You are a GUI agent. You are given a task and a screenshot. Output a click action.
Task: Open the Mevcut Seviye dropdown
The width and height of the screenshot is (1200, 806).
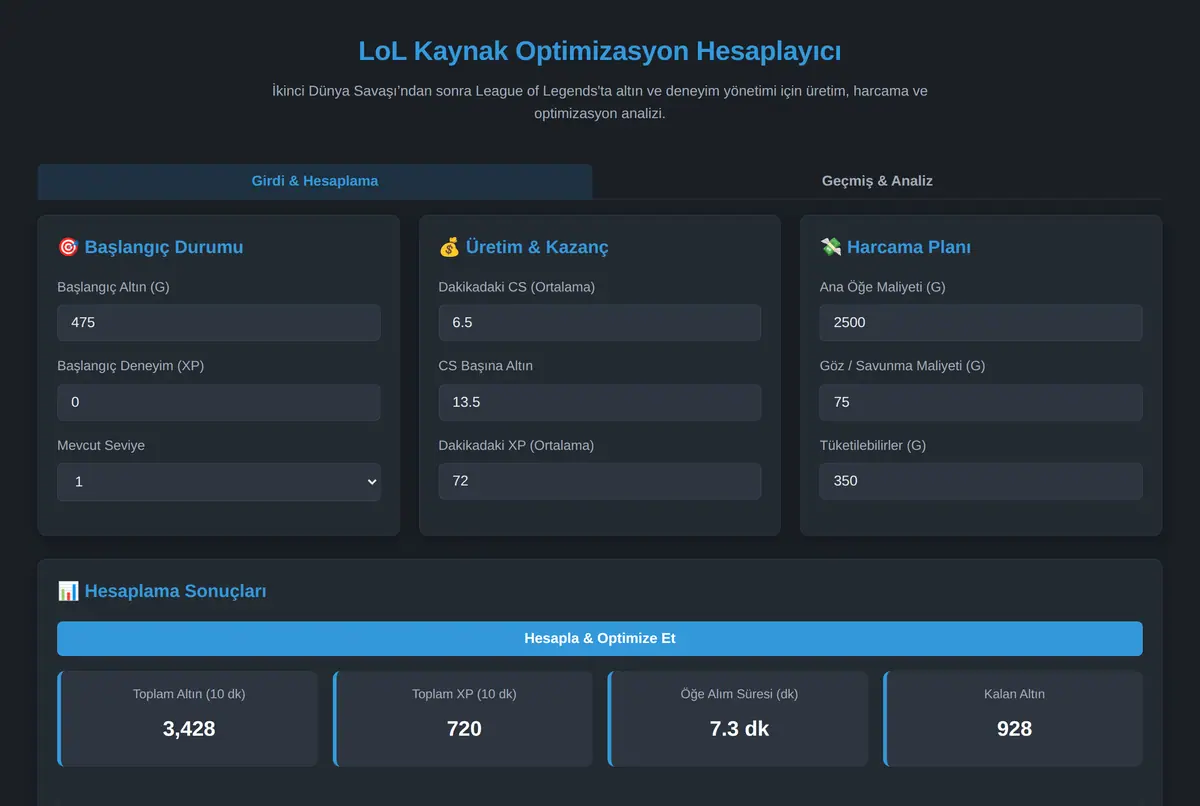(x=219, y=481)
